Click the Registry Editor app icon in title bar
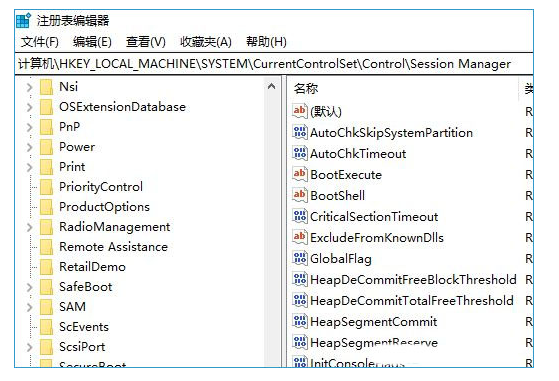The width and height of the screenshot is (559, 381). (x=24, y=21)
